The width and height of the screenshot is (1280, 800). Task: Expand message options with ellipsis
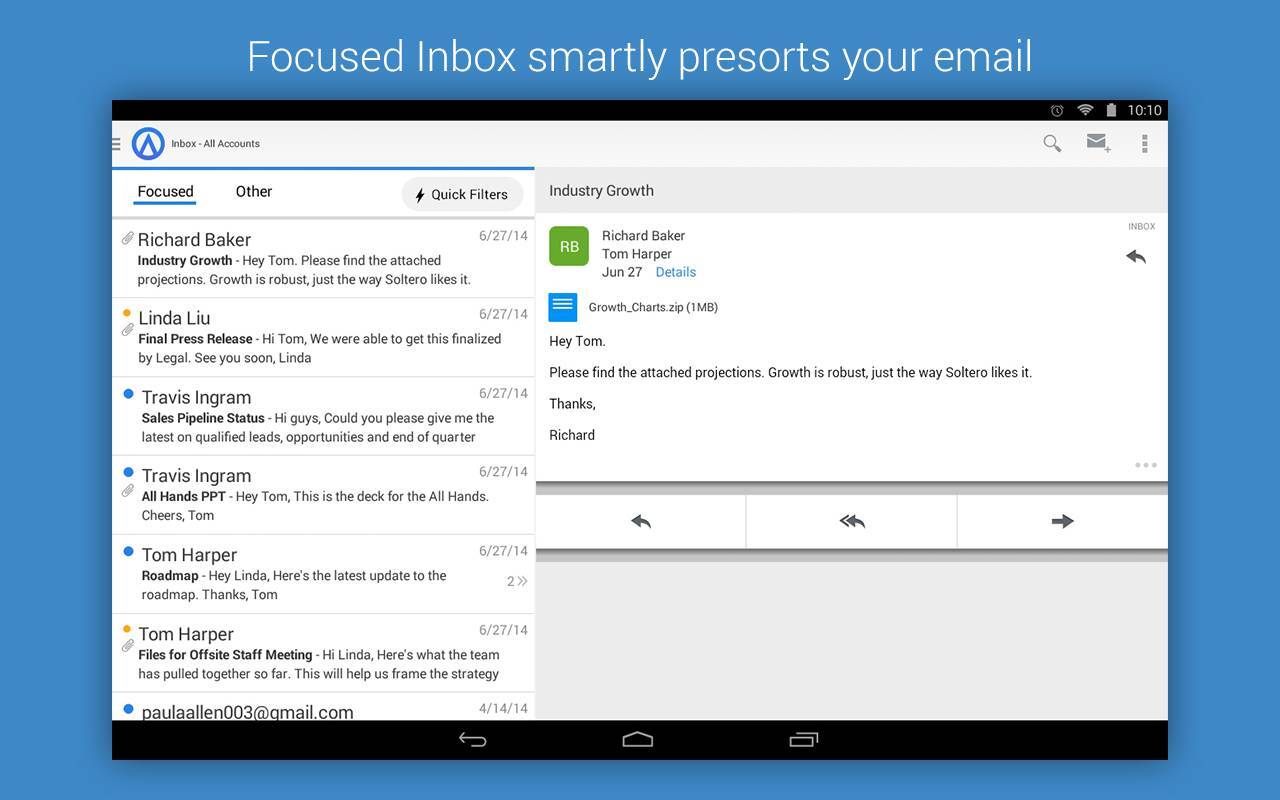pyautogui.click(x=1146, y=465)
